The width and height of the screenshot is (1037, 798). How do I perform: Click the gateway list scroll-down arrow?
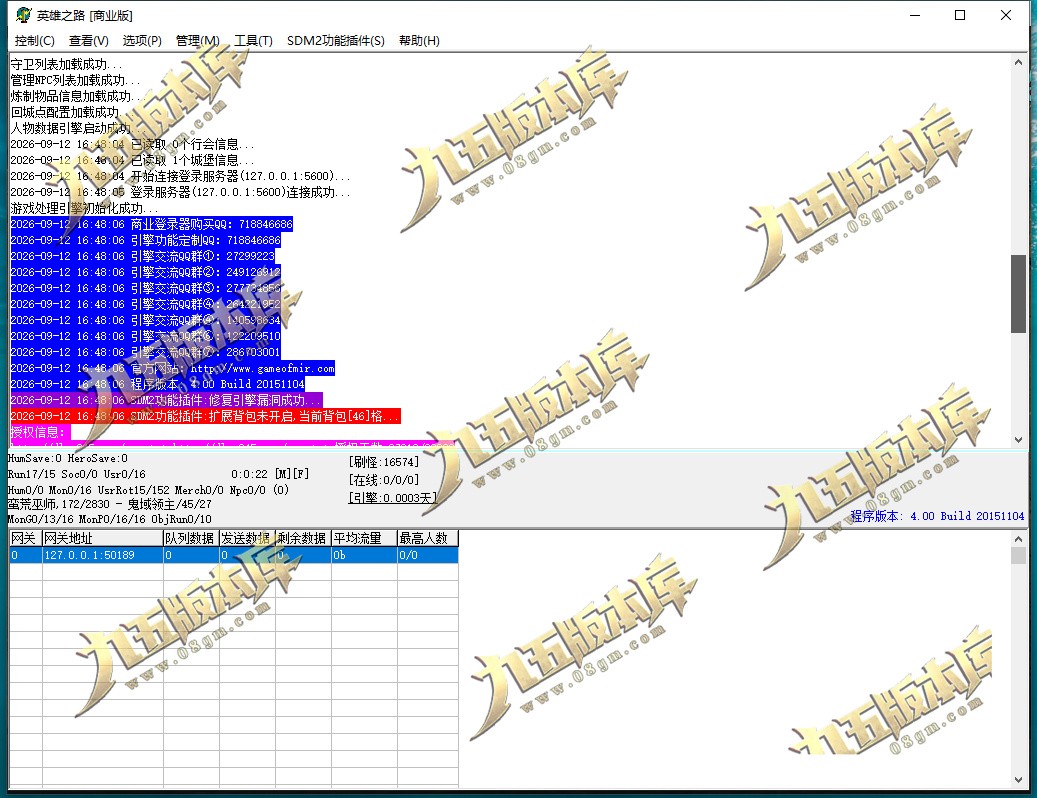pyautogui.click(x=1018, y=780)
